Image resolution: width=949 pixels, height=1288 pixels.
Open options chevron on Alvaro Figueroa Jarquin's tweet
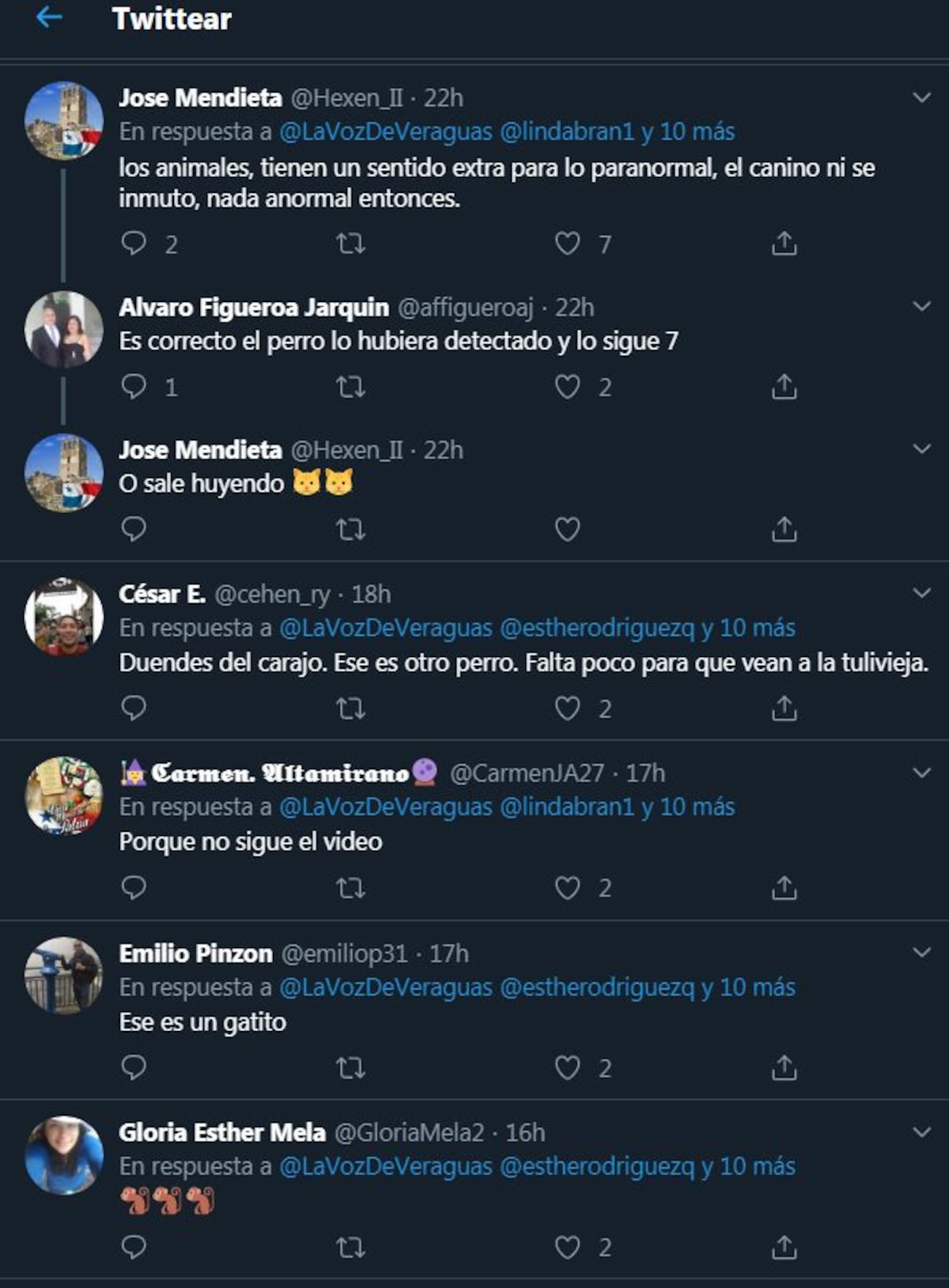click(x=921, y=307)
